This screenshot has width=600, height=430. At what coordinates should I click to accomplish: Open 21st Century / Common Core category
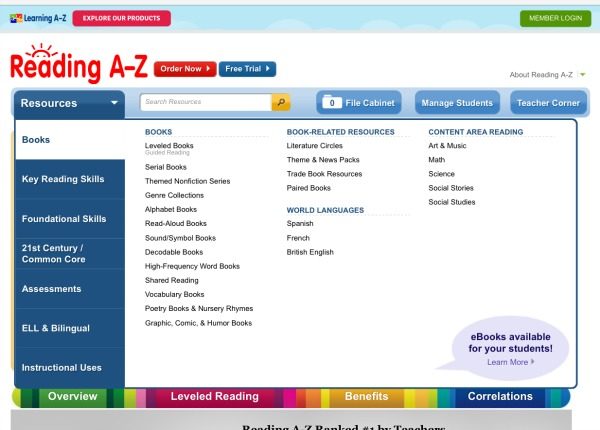(x=70, y=254)
